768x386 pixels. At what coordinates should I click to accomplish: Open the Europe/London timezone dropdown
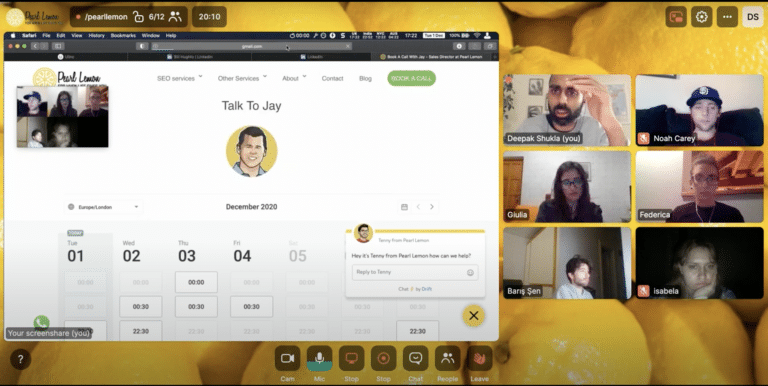tap(103, 207)
